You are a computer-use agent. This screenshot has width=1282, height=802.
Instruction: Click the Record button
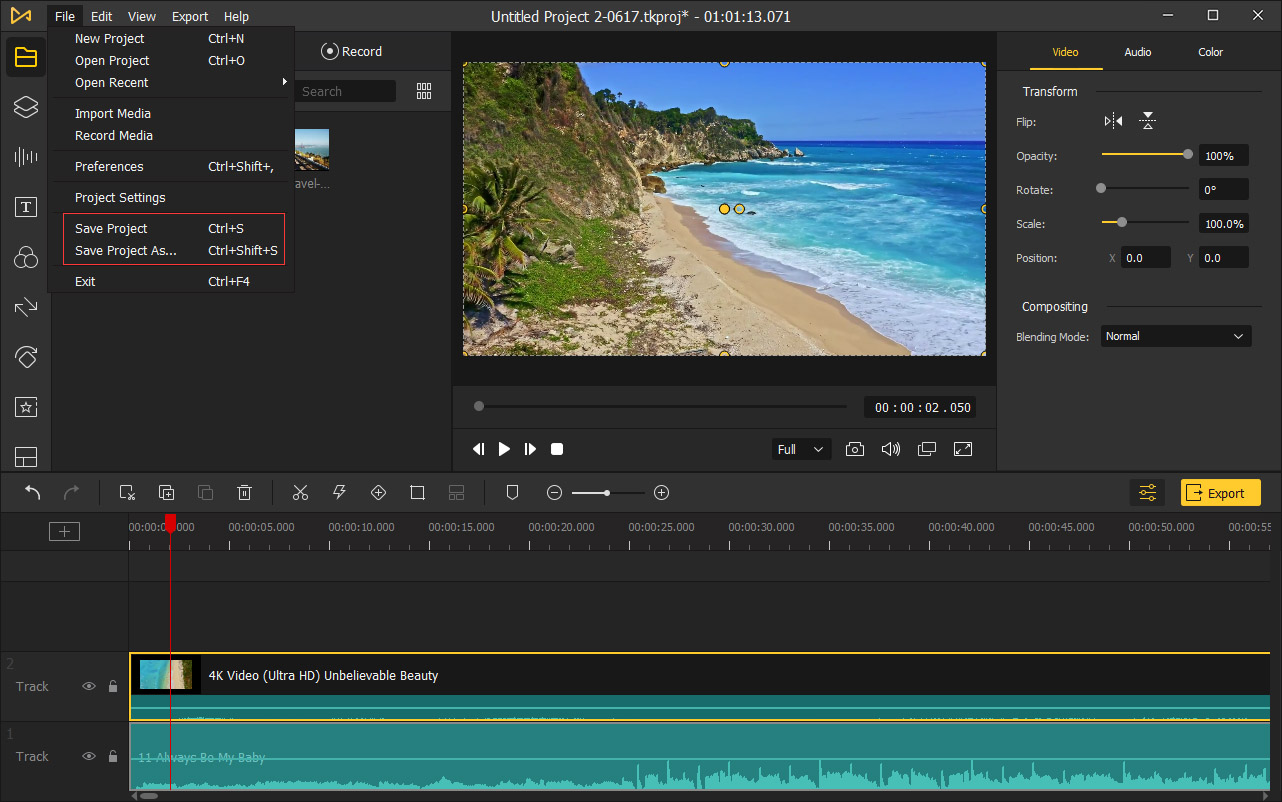352,51
